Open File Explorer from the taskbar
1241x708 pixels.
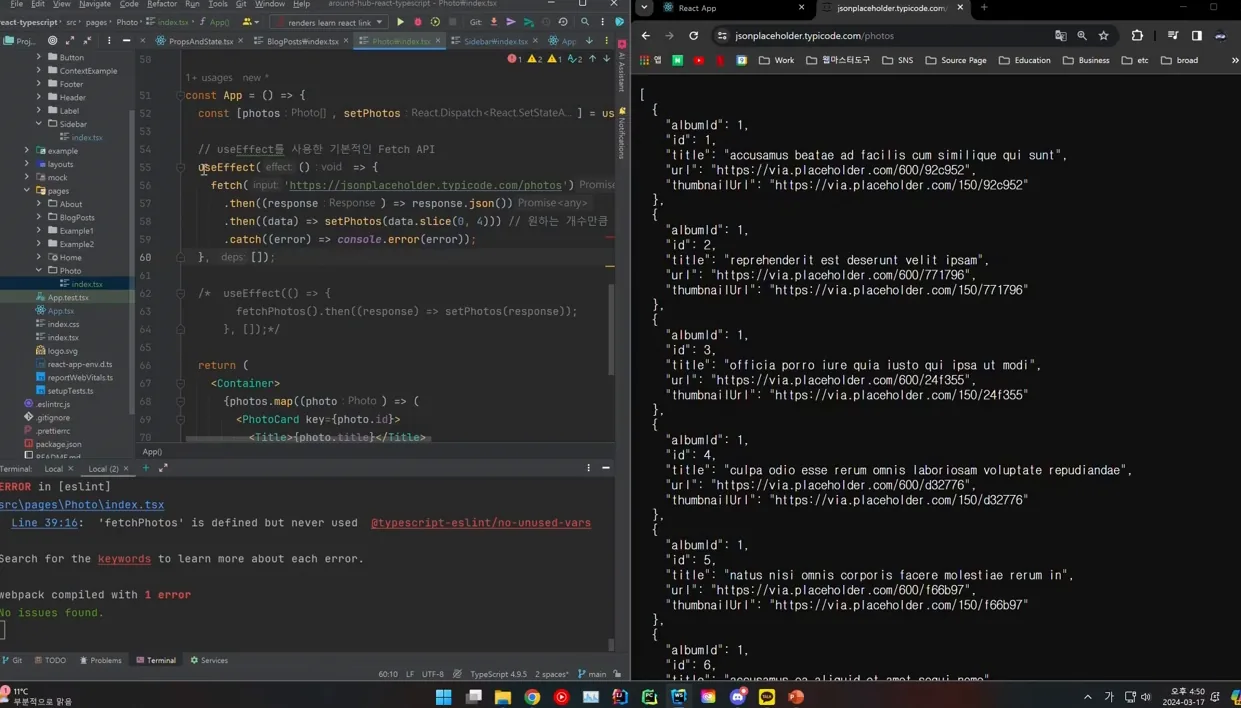click(x=503, y=696)
